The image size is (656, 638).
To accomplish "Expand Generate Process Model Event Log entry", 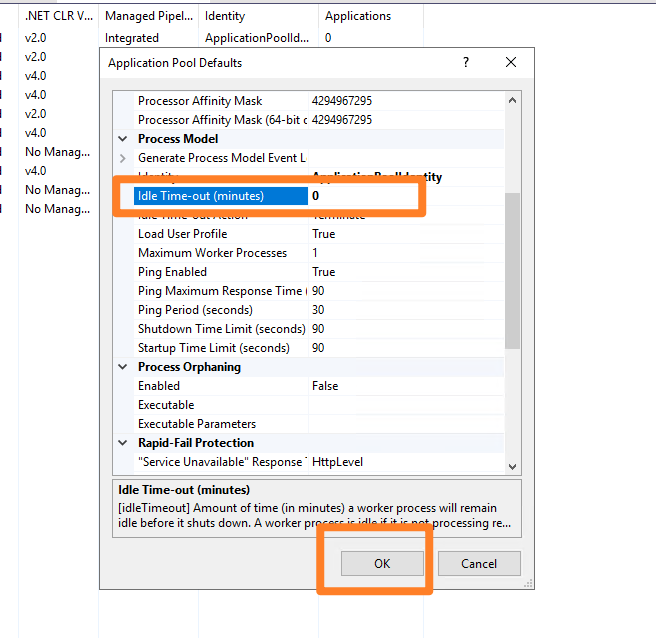I will 123,158.
